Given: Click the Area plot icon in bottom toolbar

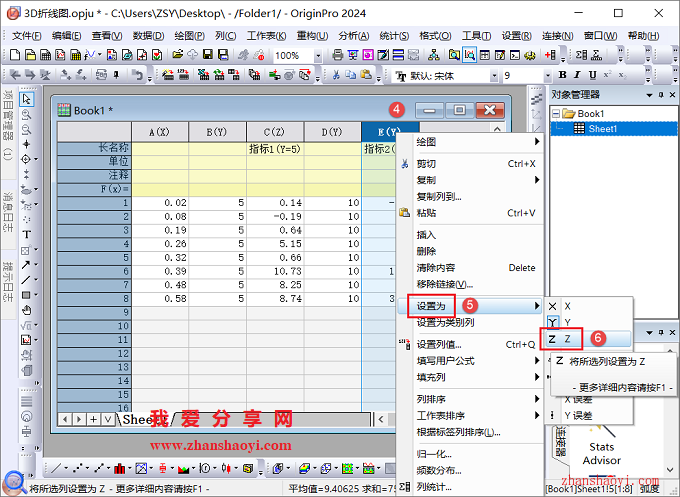Looking at the screenshot, I should pyautogui.click(x=183, y=468).
